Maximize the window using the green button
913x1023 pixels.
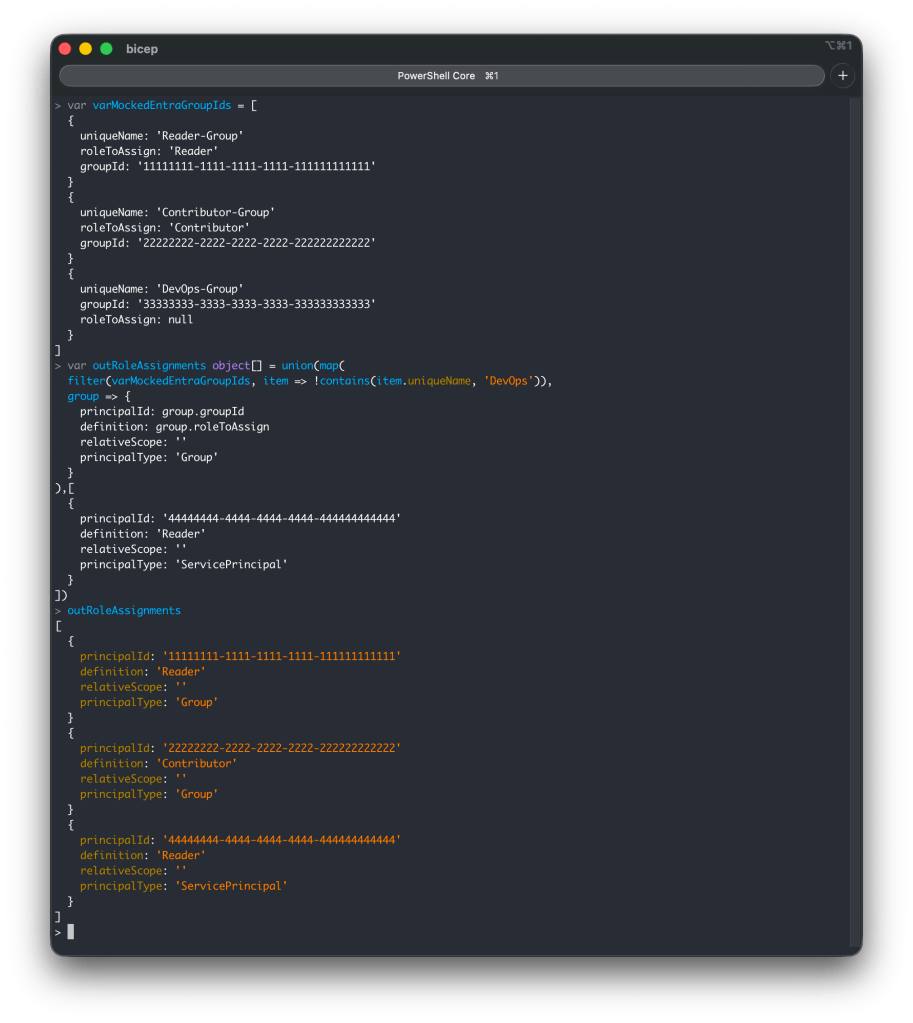(106, 48)
